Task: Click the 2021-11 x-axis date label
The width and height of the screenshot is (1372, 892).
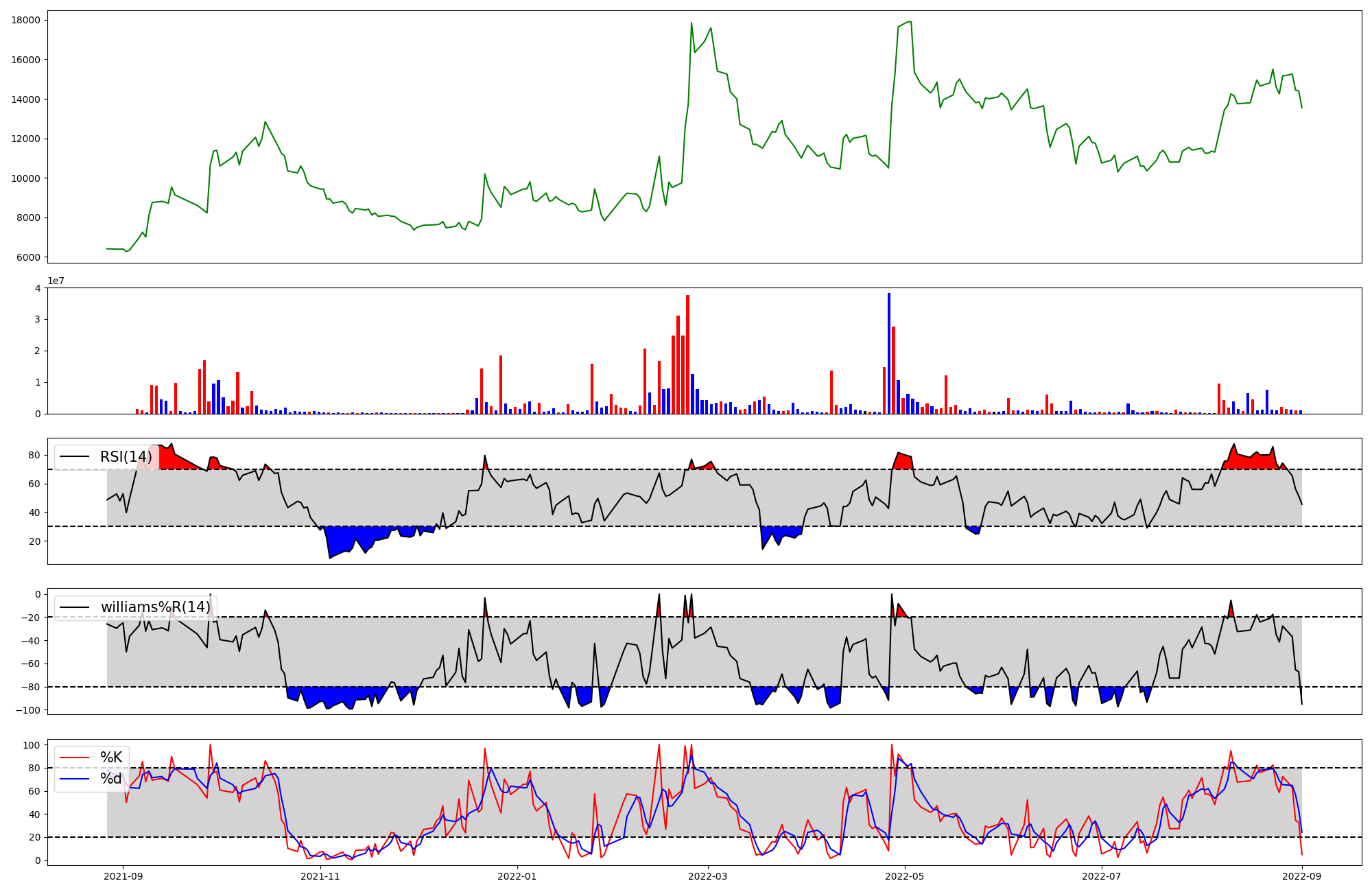Action: (x=320, y=876)
